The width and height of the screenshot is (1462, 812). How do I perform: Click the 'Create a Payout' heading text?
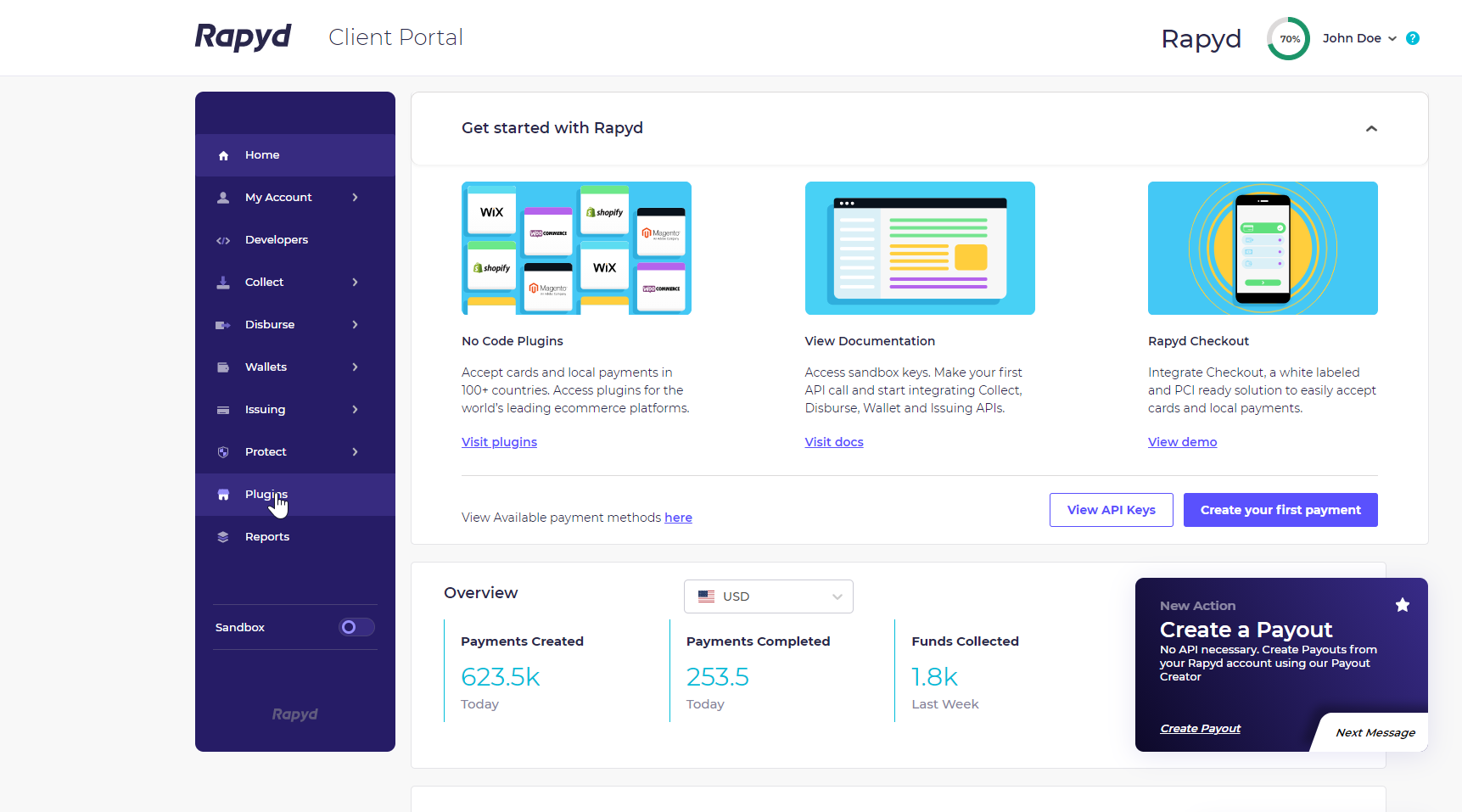pyautogui.click(x=1246, y=630)
